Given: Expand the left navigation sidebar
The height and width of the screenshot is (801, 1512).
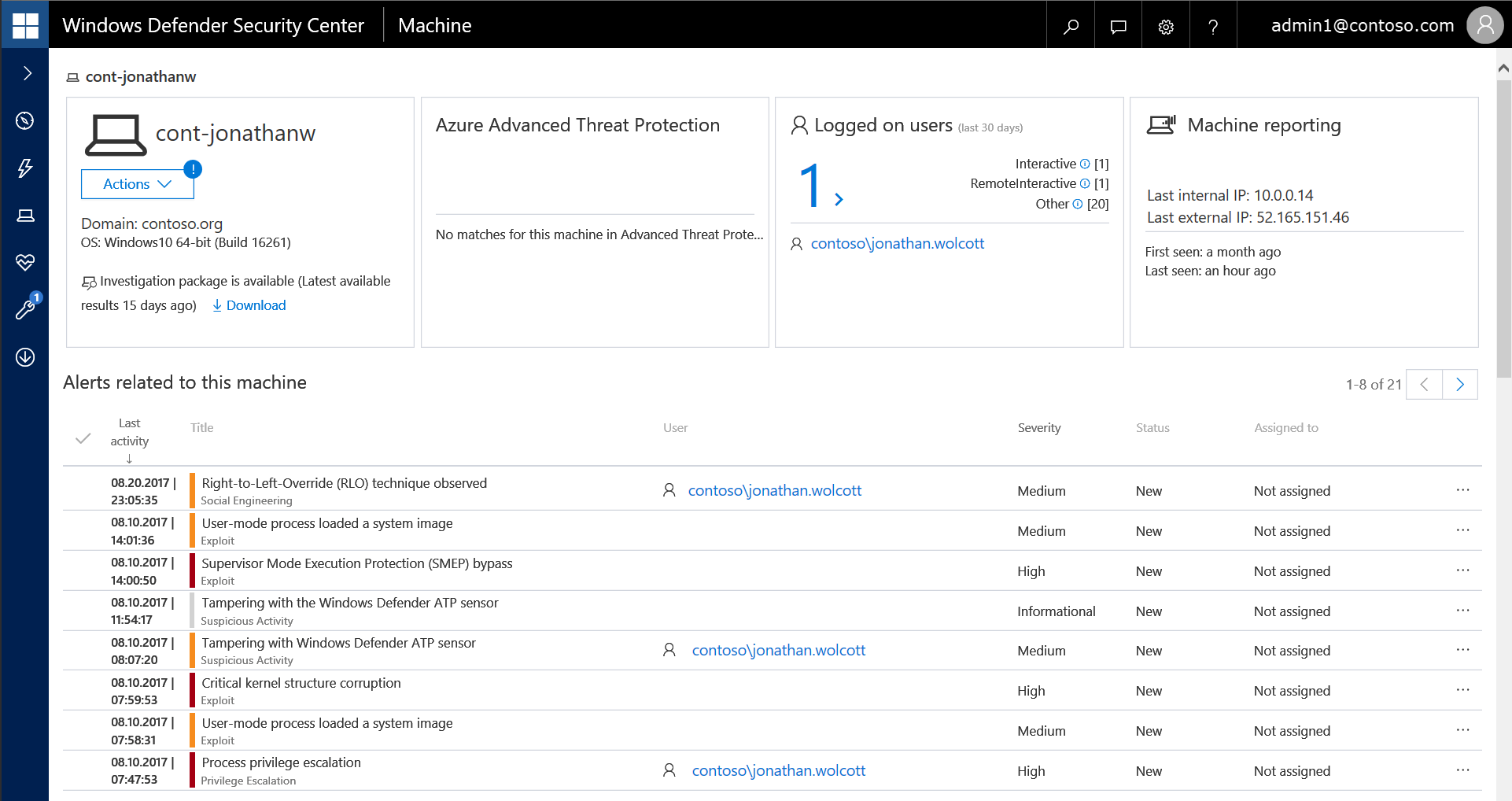Looking at the screenshot, I should point(27,73).
